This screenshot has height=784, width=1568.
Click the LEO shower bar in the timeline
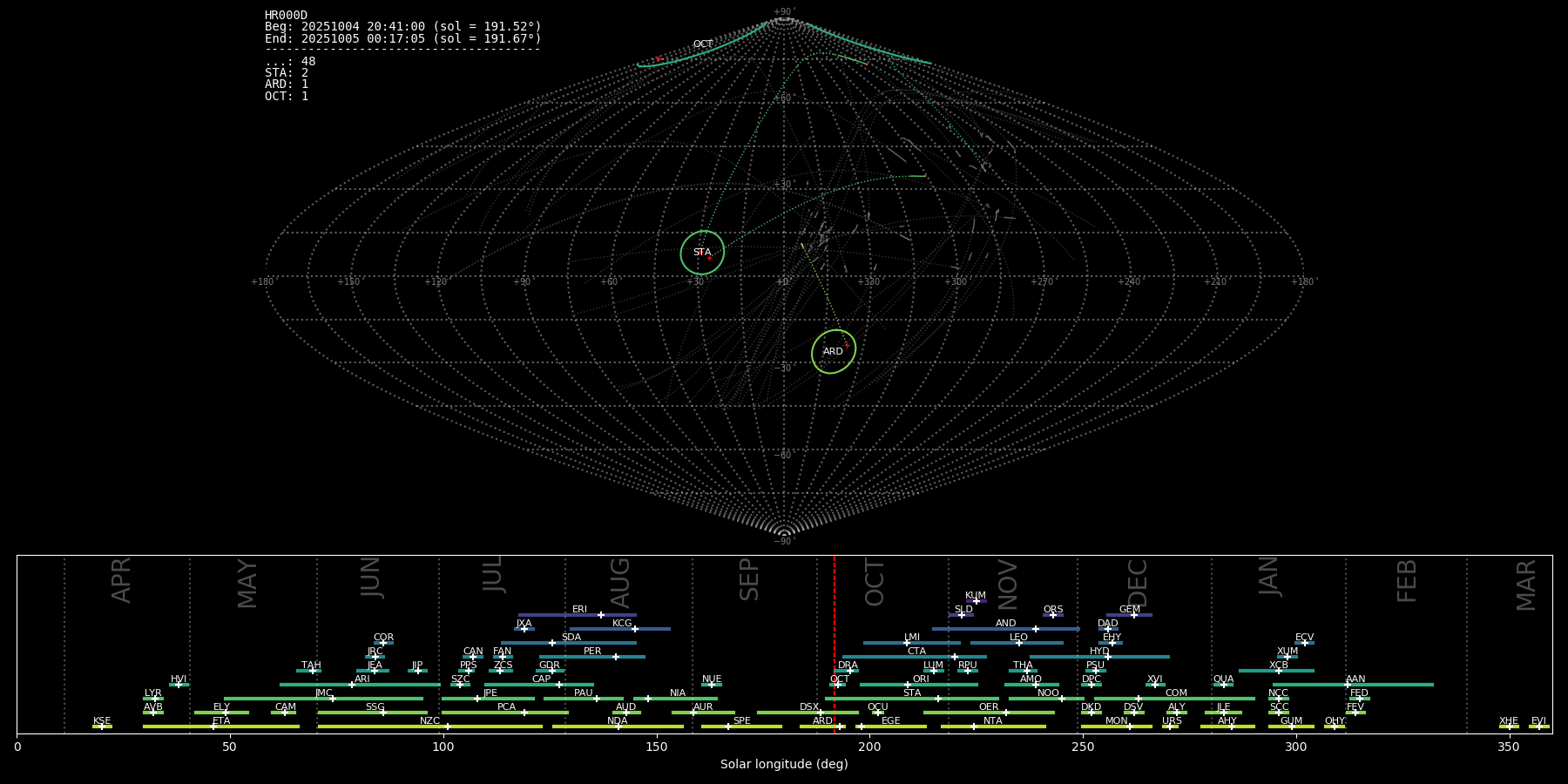[x=1017, y=643]
